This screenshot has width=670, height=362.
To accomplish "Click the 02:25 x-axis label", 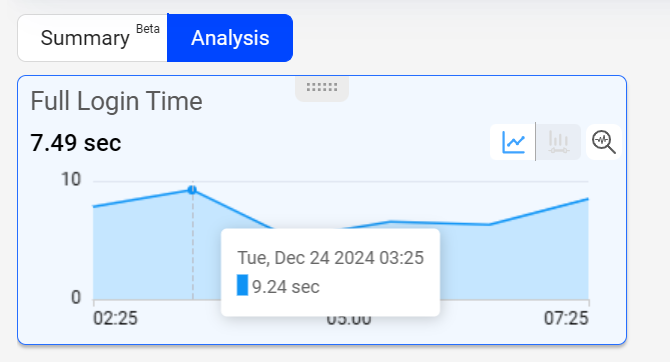I will [x=115, y=318].
